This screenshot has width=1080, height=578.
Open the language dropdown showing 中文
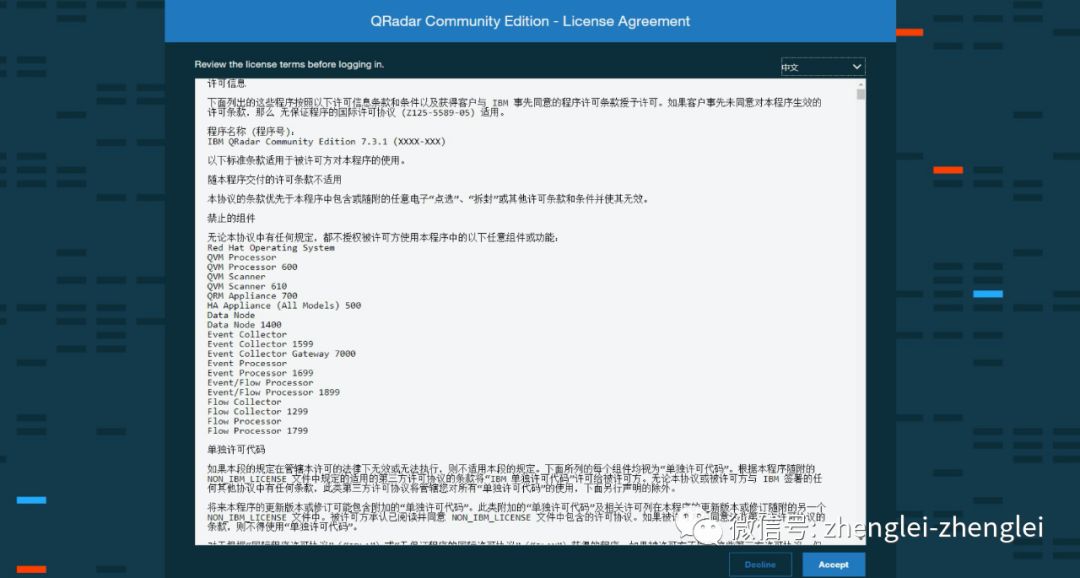[x=822, y=67]
